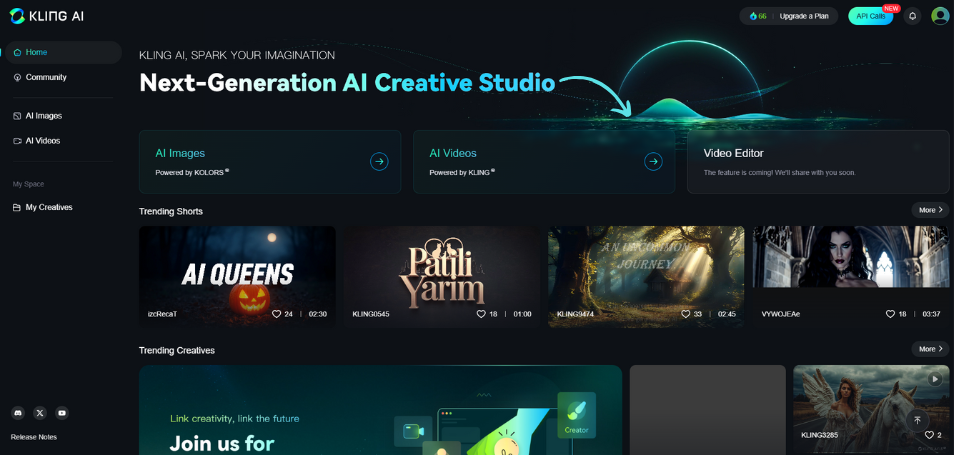Image resolution: width=954 pixels, height=455 pixels.
Task: Like the KLING3285 creative heart
Action: [929, 435]
